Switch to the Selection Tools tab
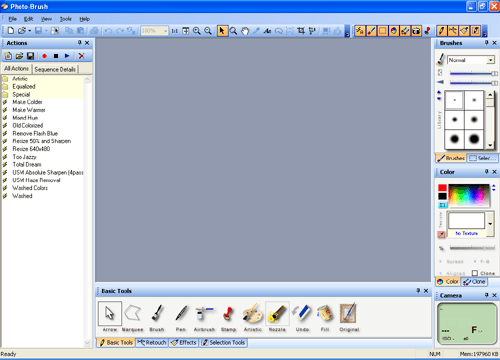This screenshot has width=500, height=360. tap(223, 342)
